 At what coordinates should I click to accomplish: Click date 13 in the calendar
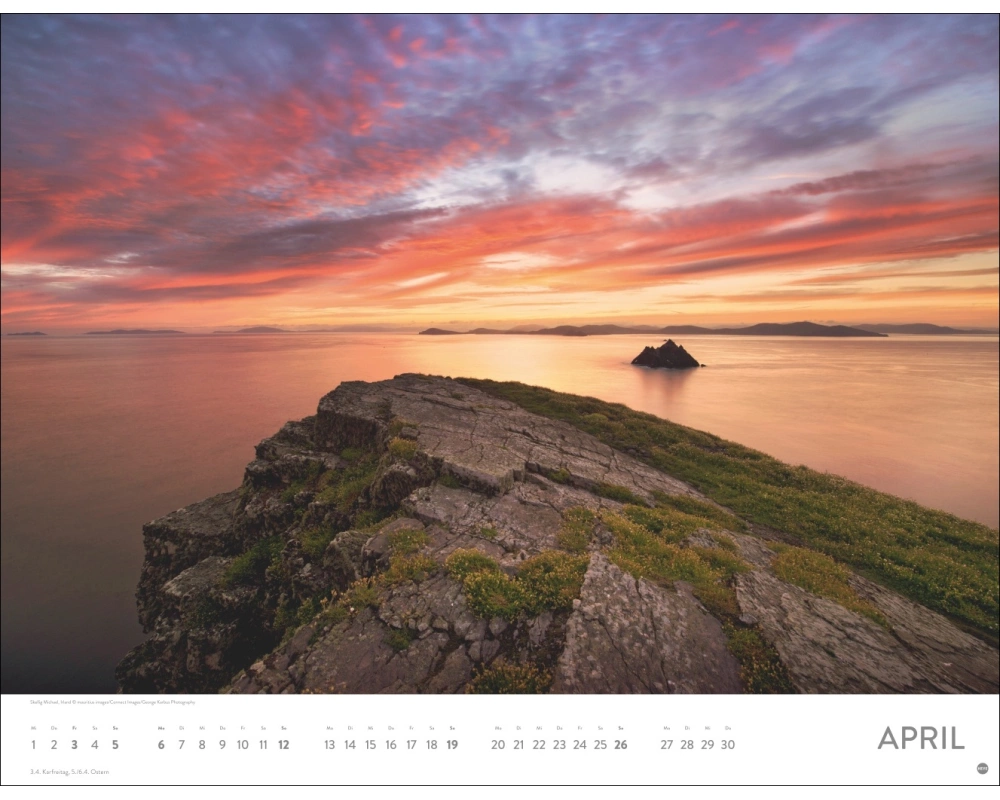(x=329, y=745)
